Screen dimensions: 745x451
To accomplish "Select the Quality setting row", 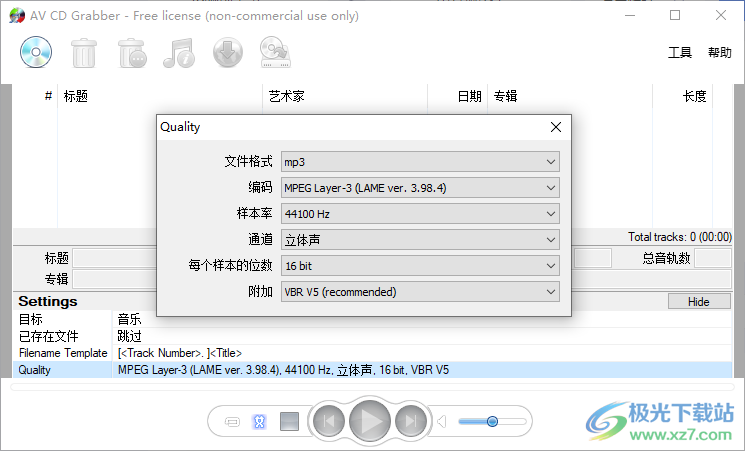I will pos(372,370).
